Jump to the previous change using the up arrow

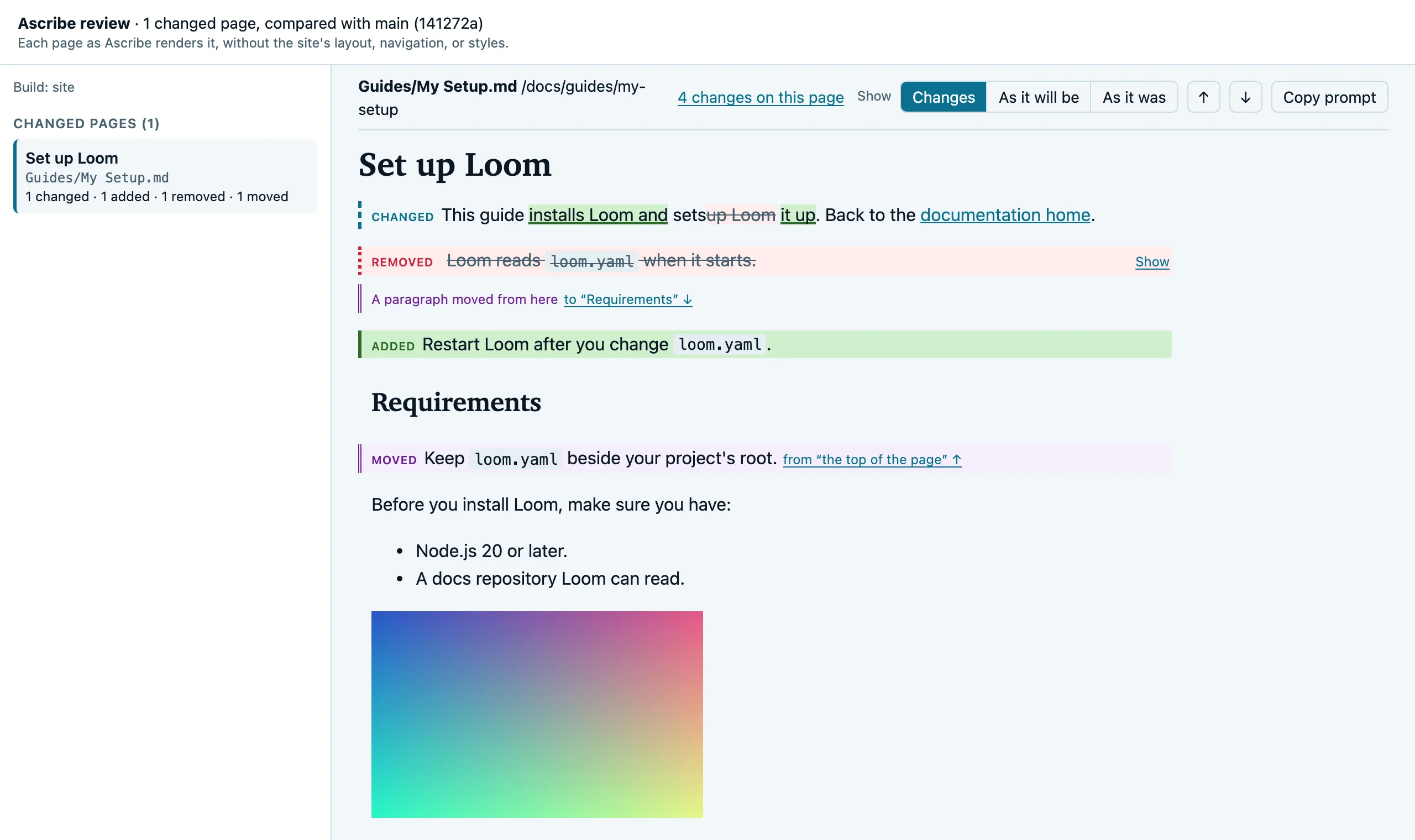[1203, 97]
